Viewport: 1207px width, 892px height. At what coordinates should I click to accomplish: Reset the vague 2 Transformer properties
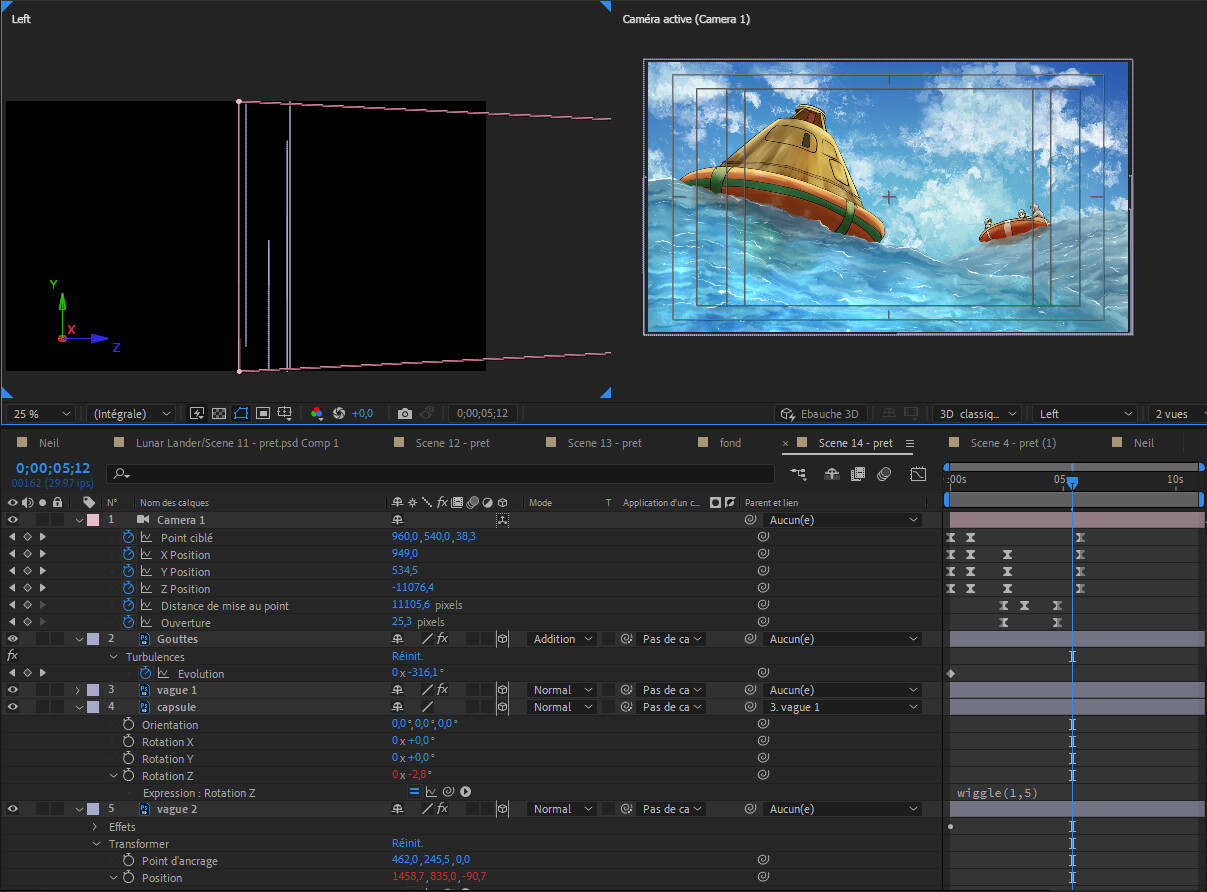point(407,843)
